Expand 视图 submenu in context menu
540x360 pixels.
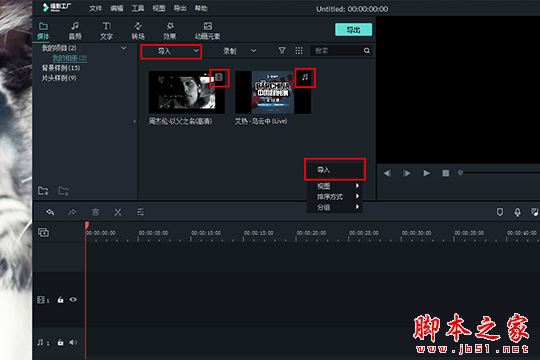[x=334, y=186]
